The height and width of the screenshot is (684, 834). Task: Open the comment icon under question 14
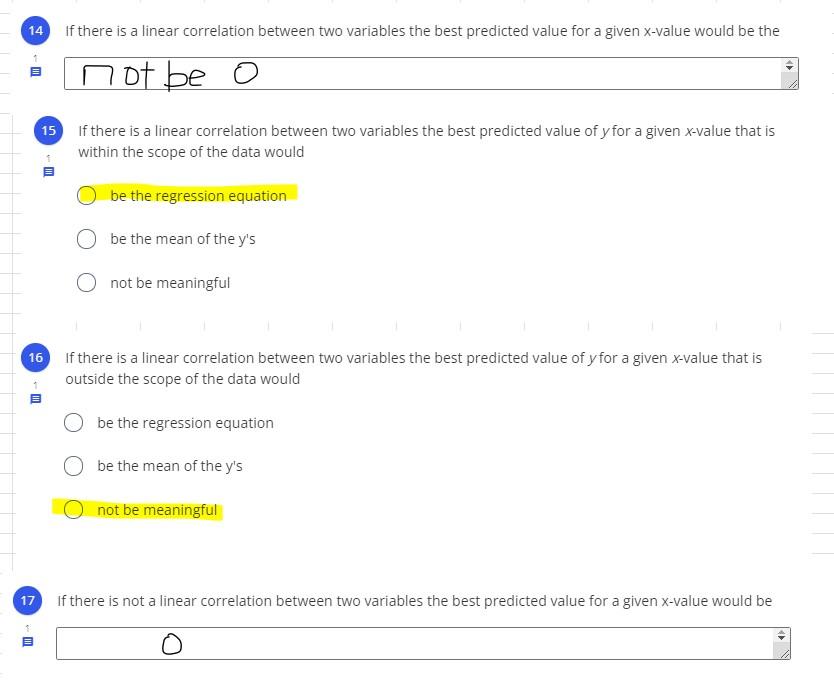click(36, 72)
